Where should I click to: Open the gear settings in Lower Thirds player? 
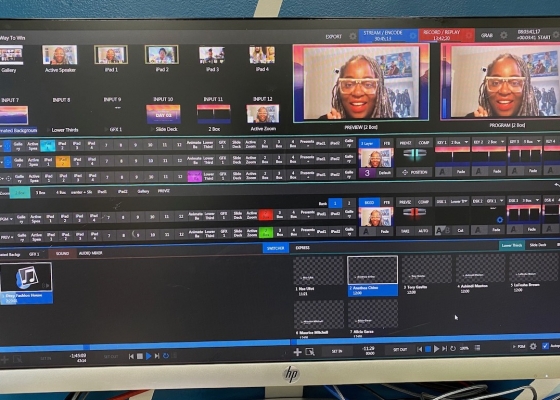(x=533, y=346)
